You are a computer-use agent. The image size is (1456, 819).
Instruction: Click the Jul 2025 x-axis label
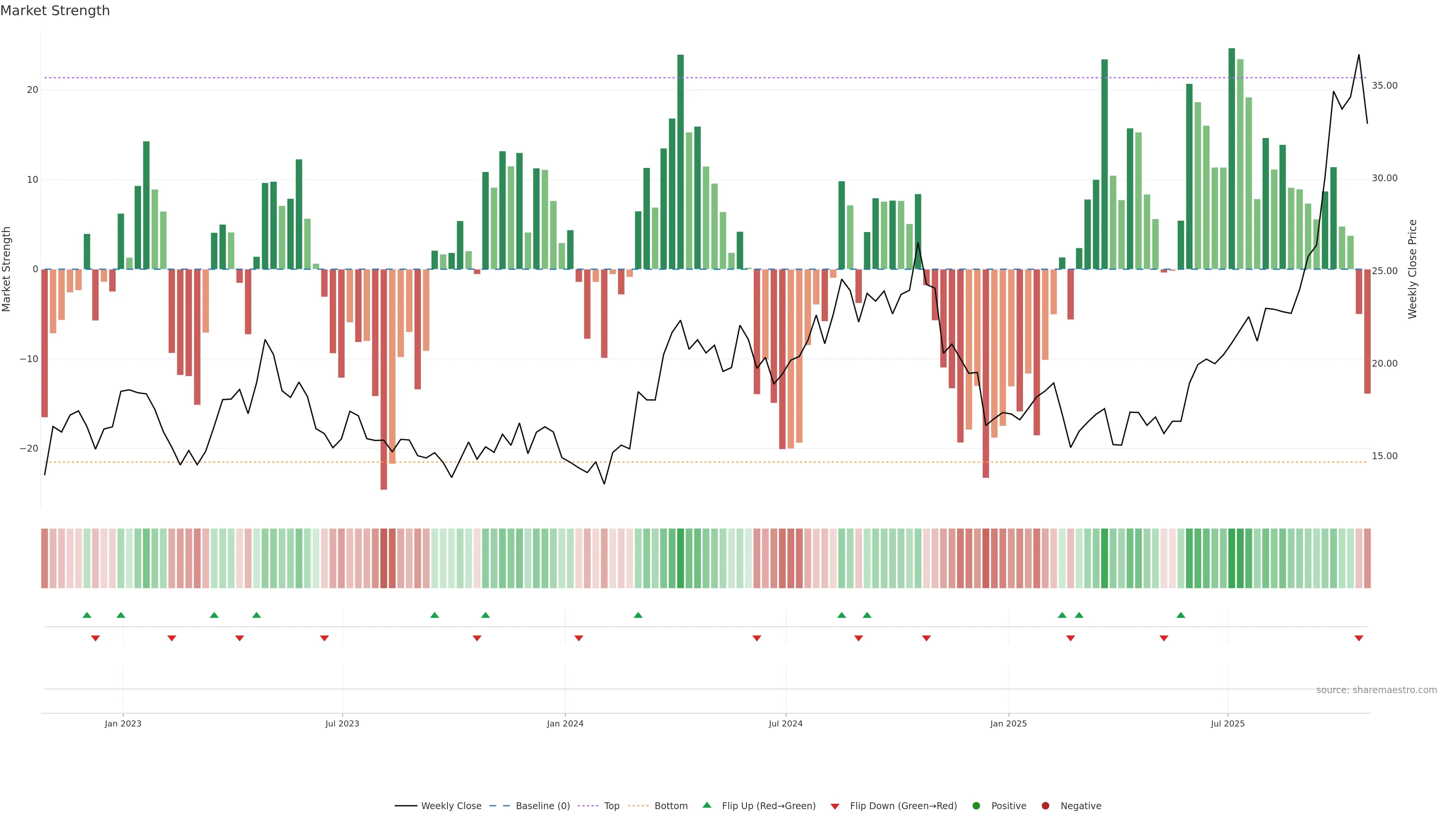[x=1227, y=723]
